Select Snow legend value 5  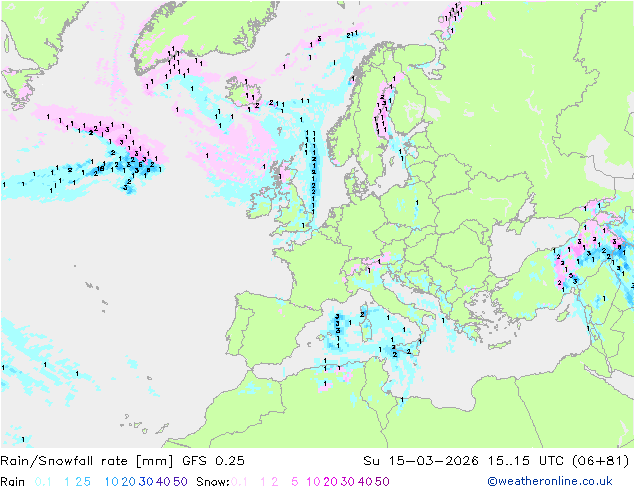click(x=294, y=482)
